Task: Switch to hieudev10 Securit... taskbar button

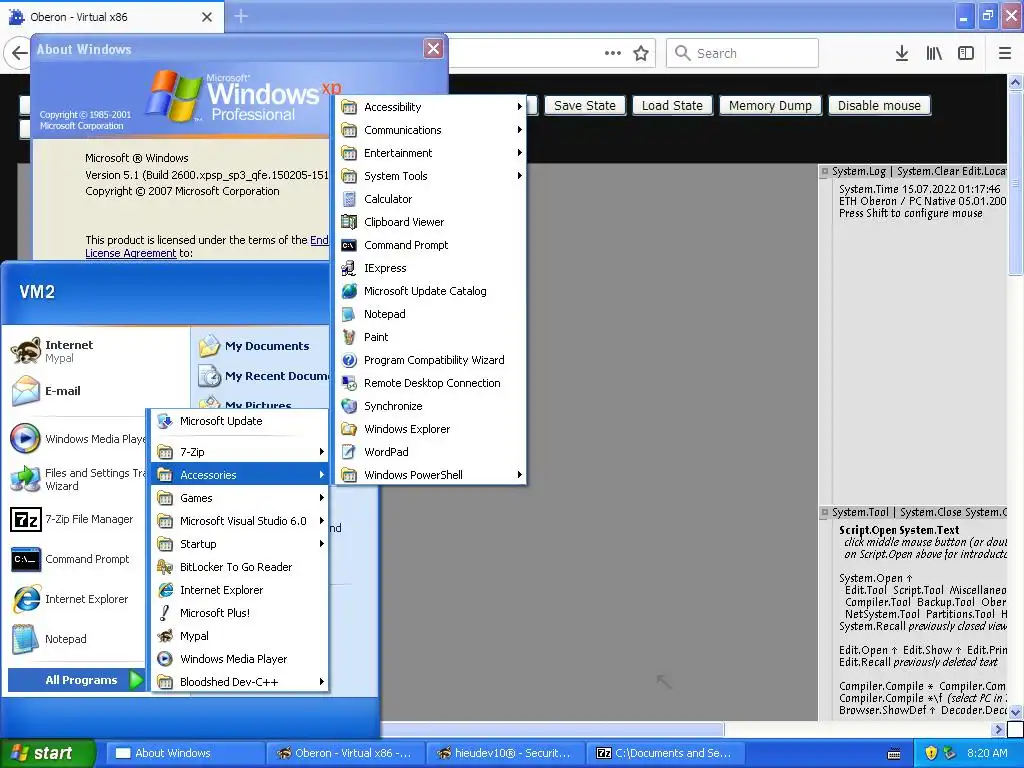Action: point(506,753)
